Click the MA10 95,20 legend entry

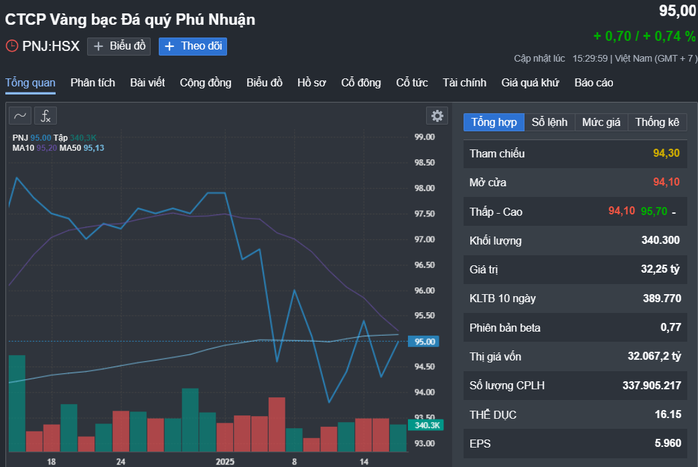[35, 148]
